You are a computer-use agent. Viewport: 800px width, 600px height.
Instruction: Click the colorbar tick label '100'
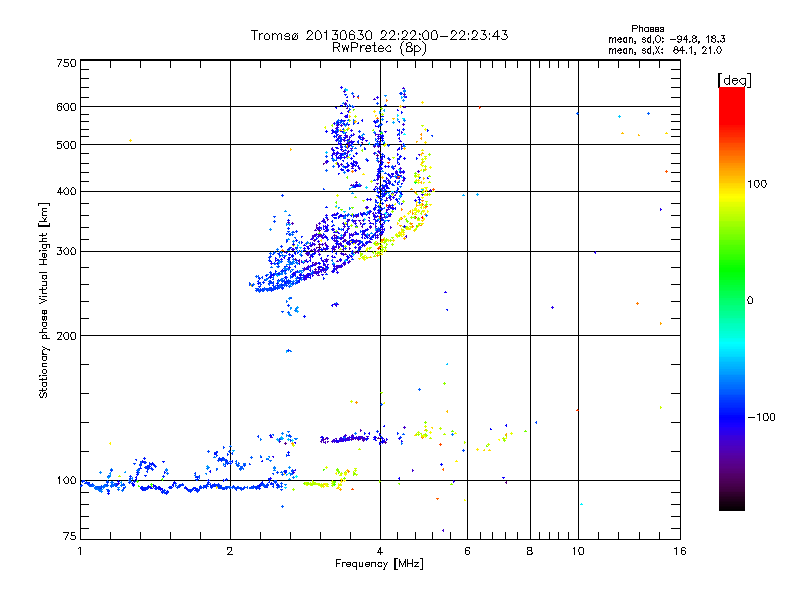(757, 184)
